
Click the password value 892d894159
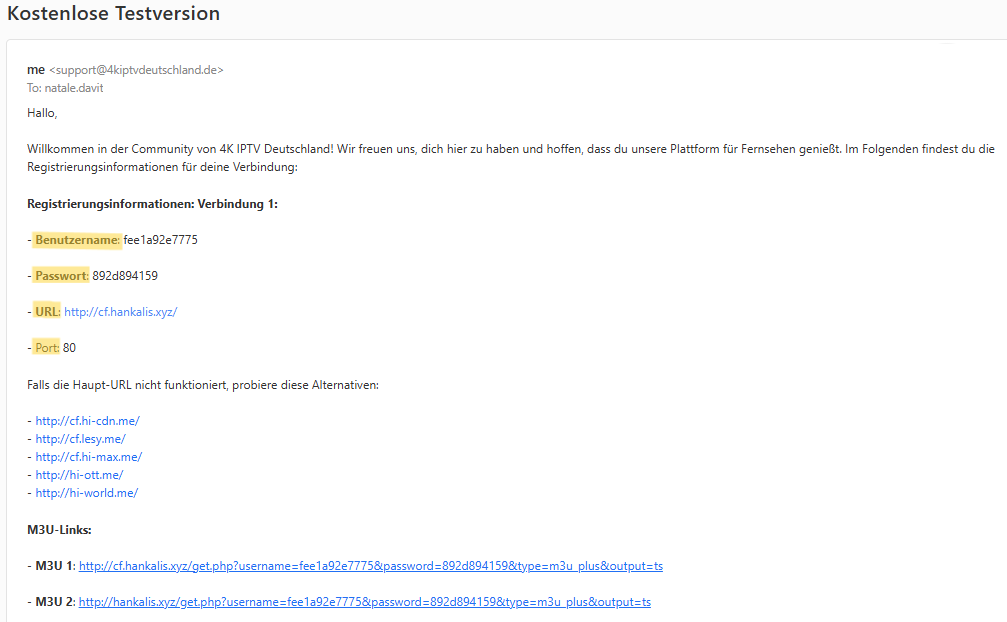(125, 276)
